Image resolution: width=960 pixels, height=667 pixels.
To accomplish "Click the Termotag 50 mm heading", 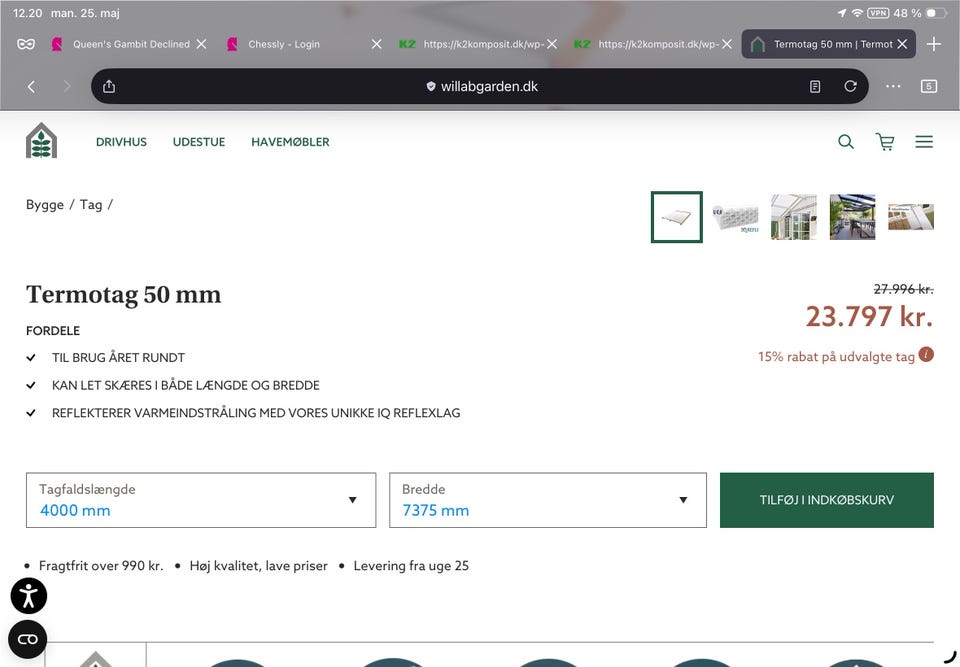I will (x=124, y=295).
